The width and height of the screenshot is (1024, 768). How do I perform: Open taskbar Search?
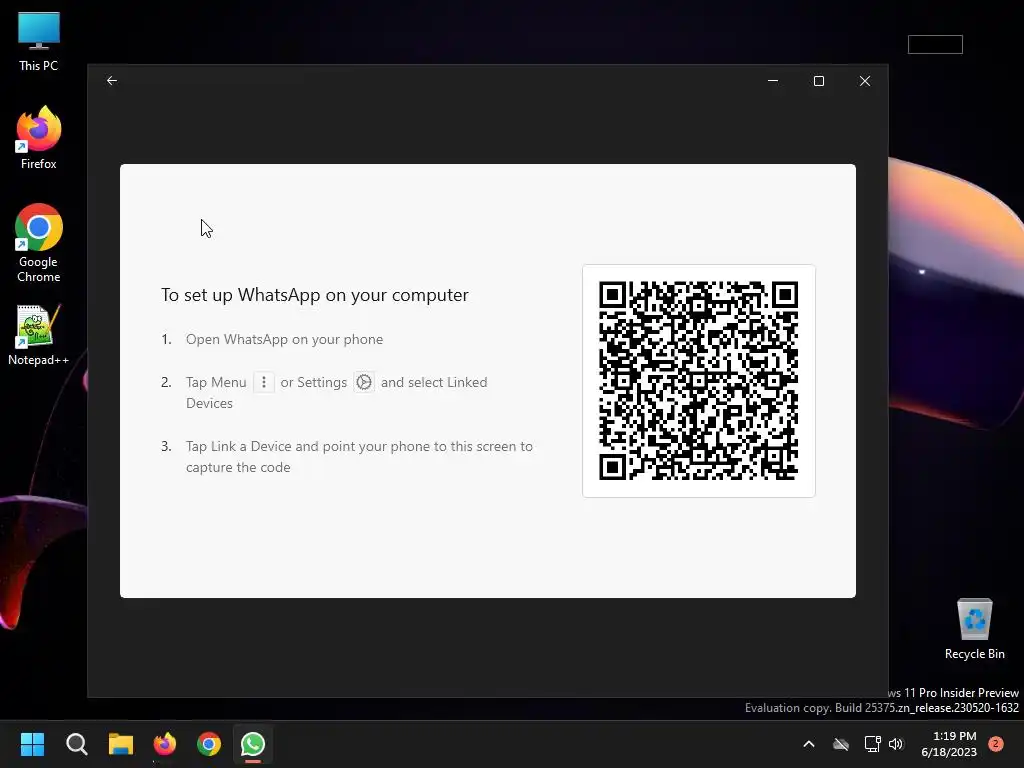click(x=76, y=744)
